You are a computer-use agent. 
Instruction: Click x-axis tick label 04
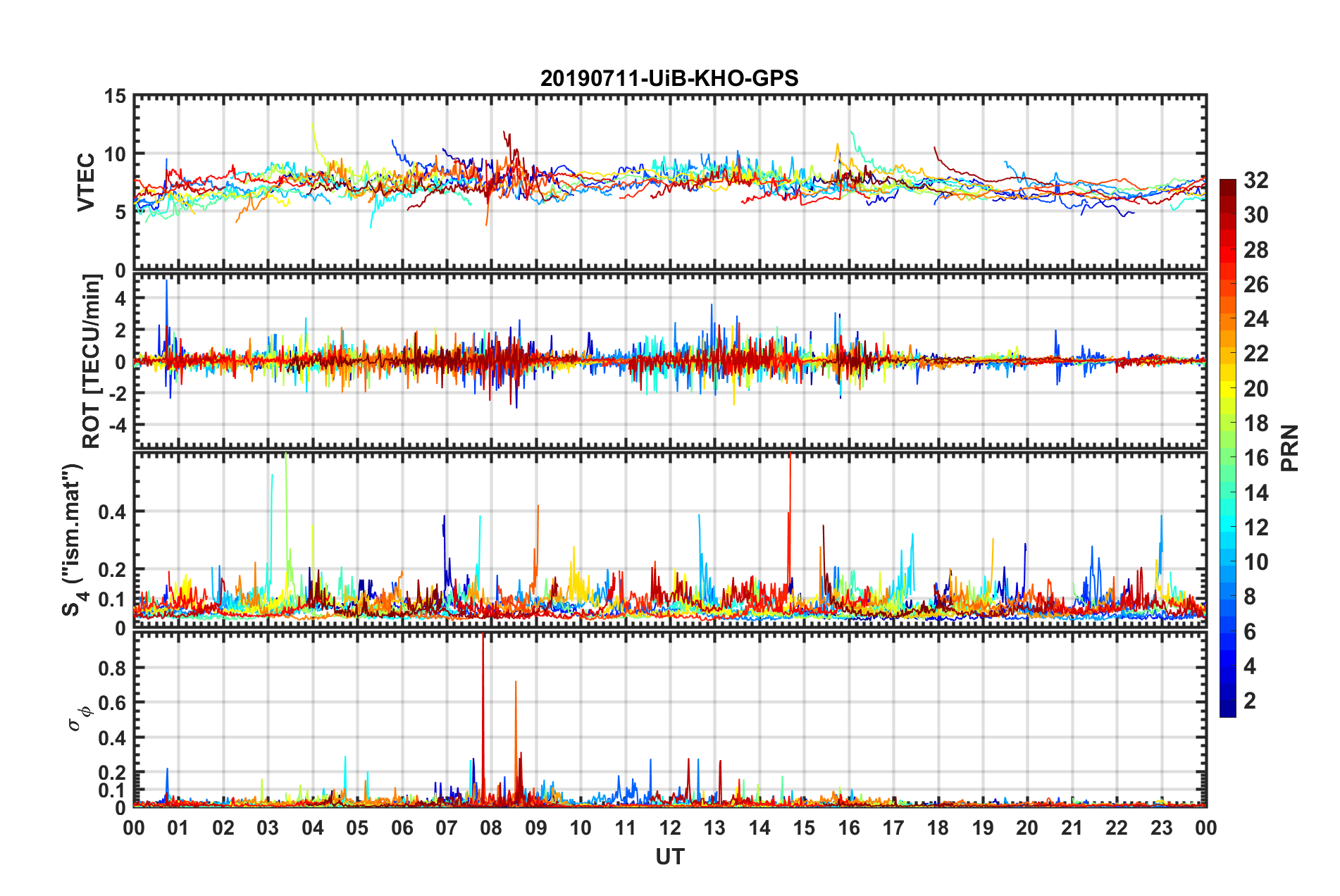point(313,828)
